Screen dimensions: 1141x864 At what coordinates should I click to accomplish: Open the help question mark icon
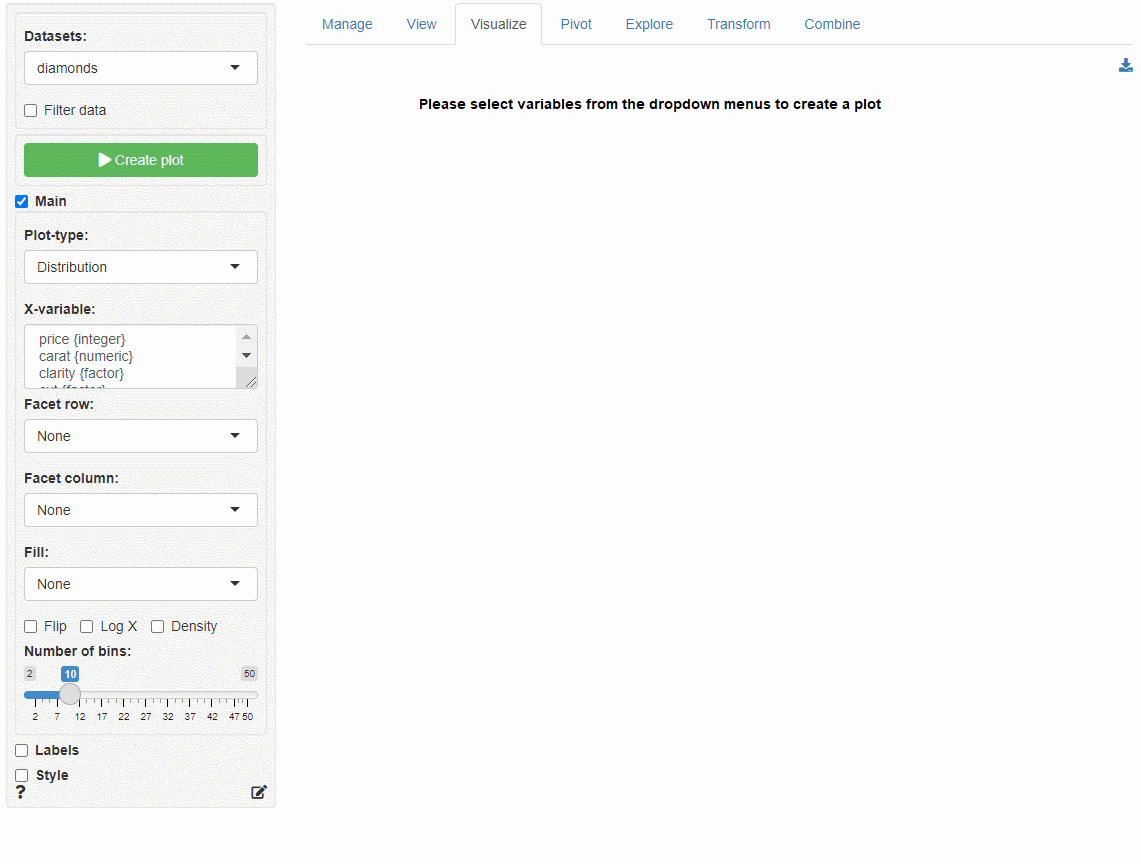pyautogui.click(x=21, y=793)
